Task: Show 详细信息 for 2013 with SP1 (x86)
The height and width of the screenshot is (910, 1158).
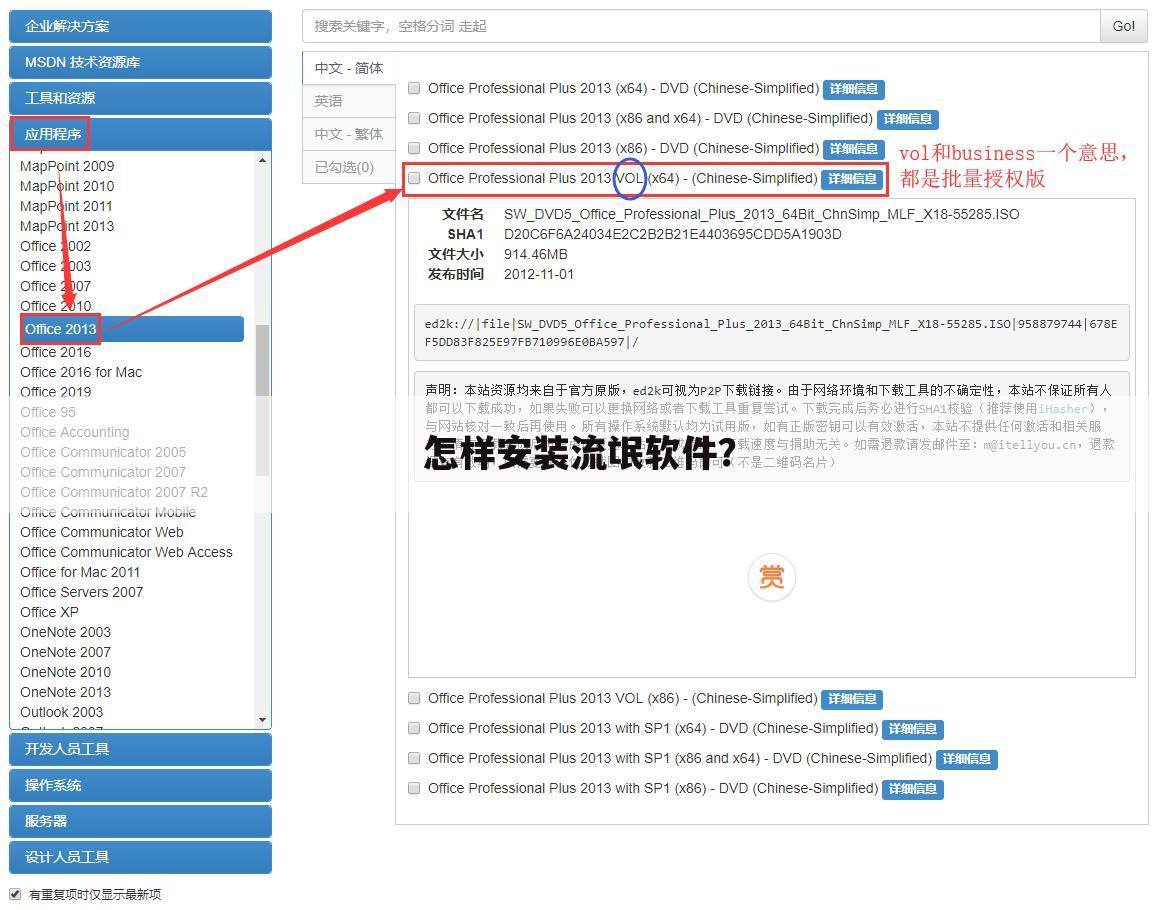Action: click(x=913, y=789)
